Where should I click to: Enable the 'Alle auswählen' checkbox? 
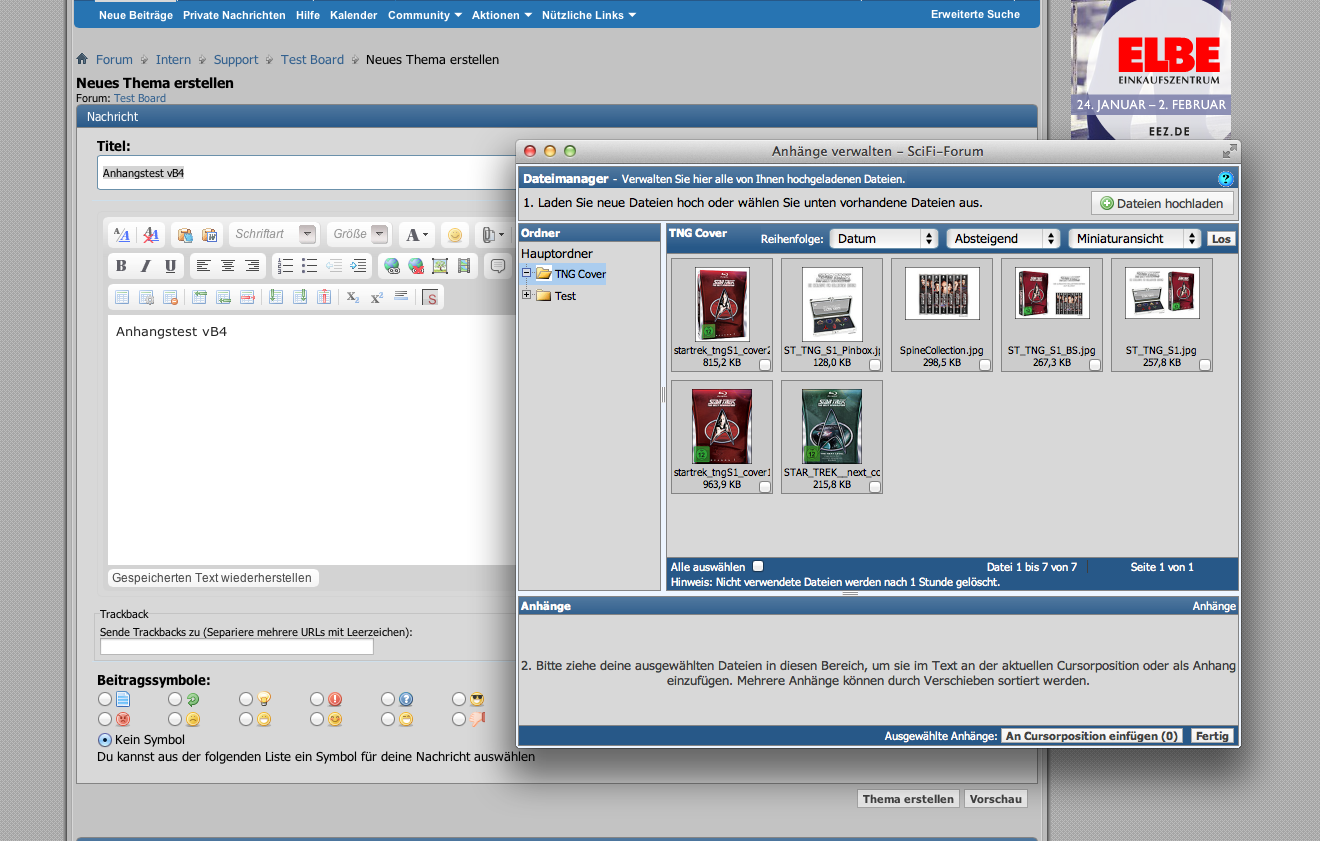coord(758,566)
